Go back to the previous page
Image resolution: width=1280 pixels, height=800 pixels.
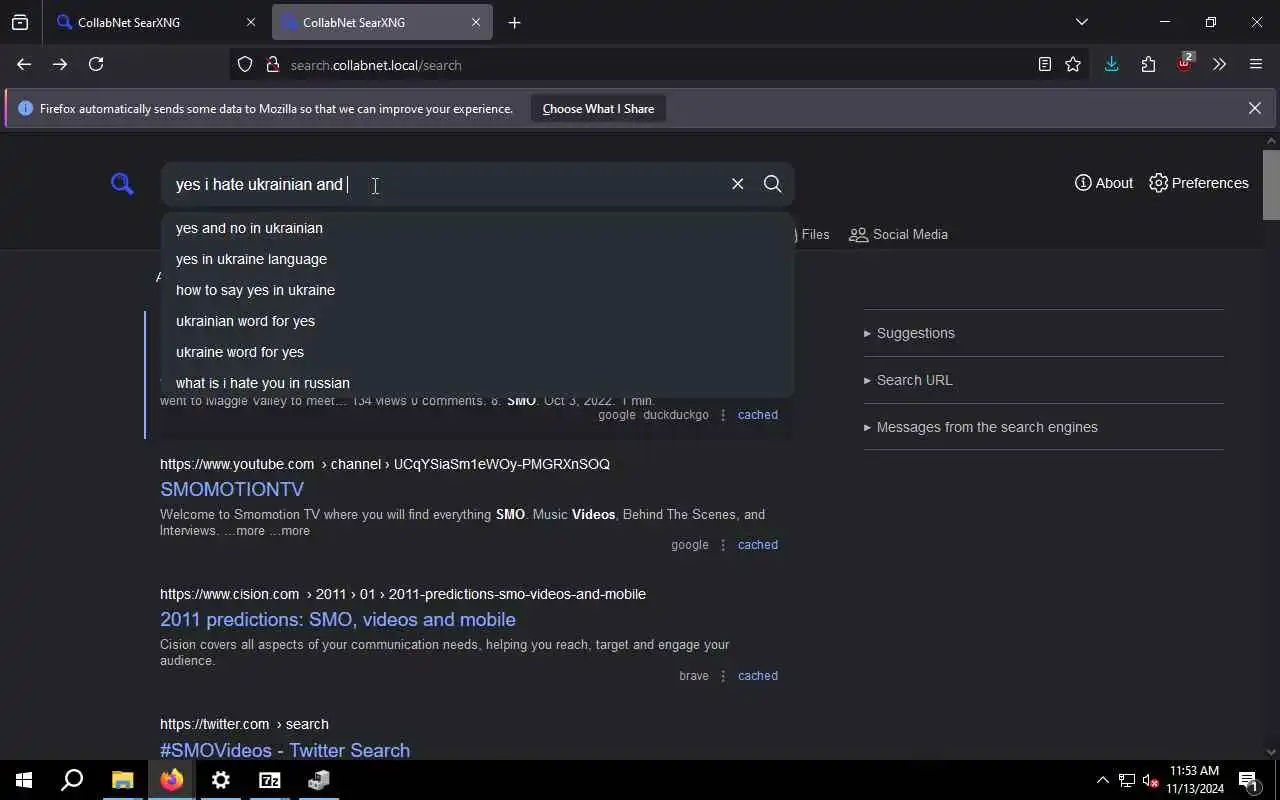24,64
